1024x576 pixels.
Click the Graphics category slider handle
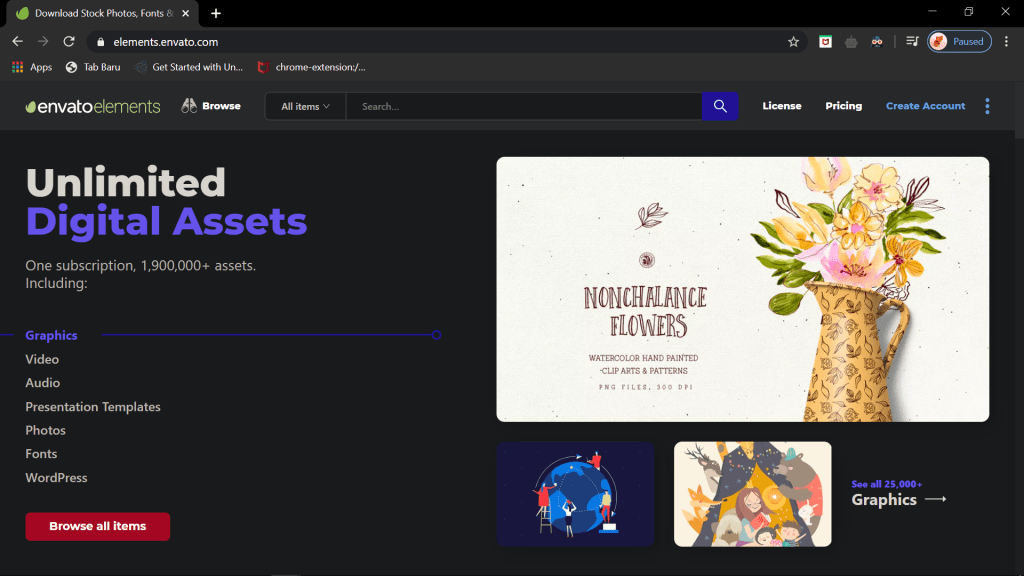click(437, 335)
